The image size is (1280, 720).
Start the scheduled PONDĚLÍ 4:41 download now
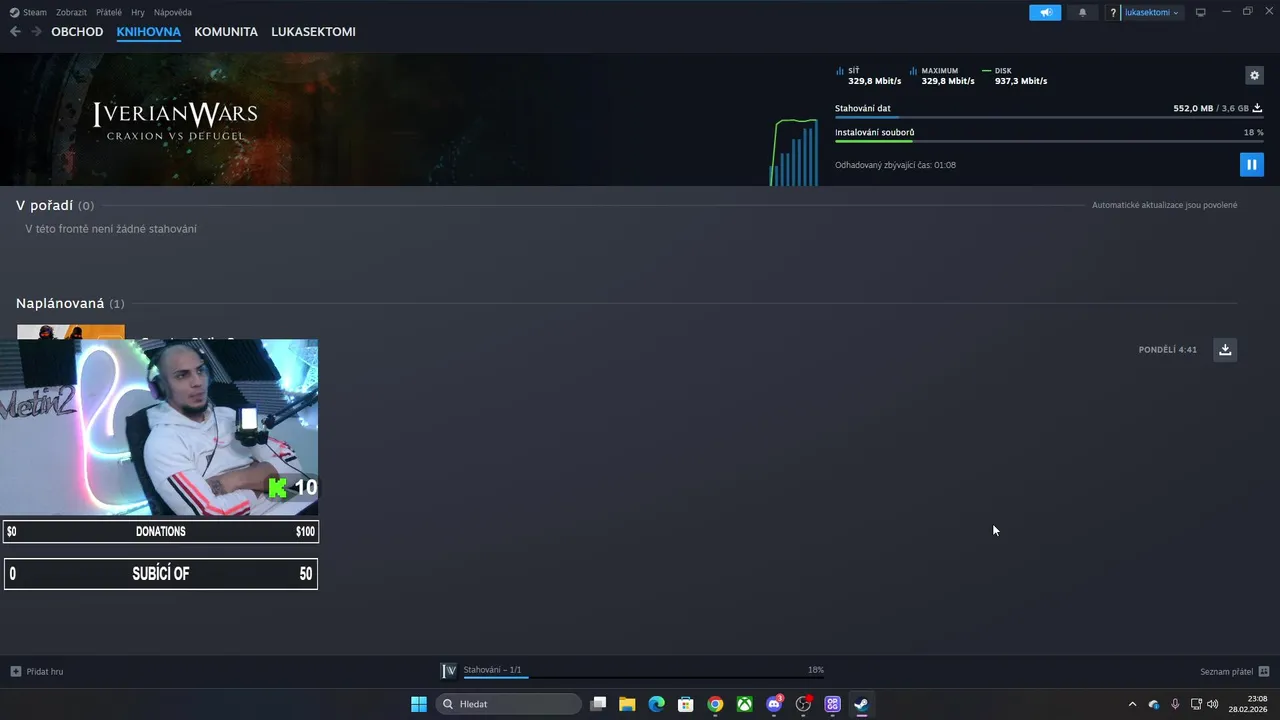(1225, 349)
